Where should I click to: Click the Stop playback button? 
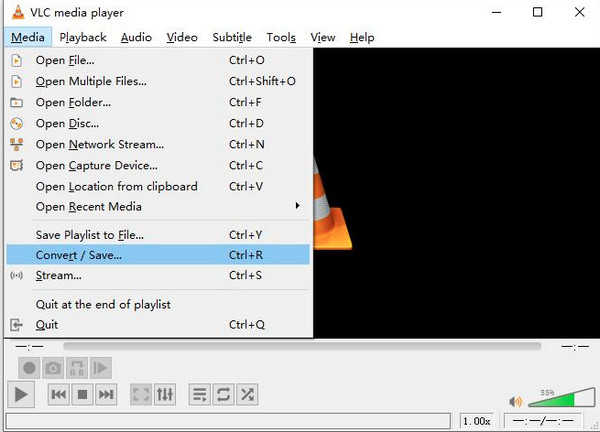click(82, 395)
